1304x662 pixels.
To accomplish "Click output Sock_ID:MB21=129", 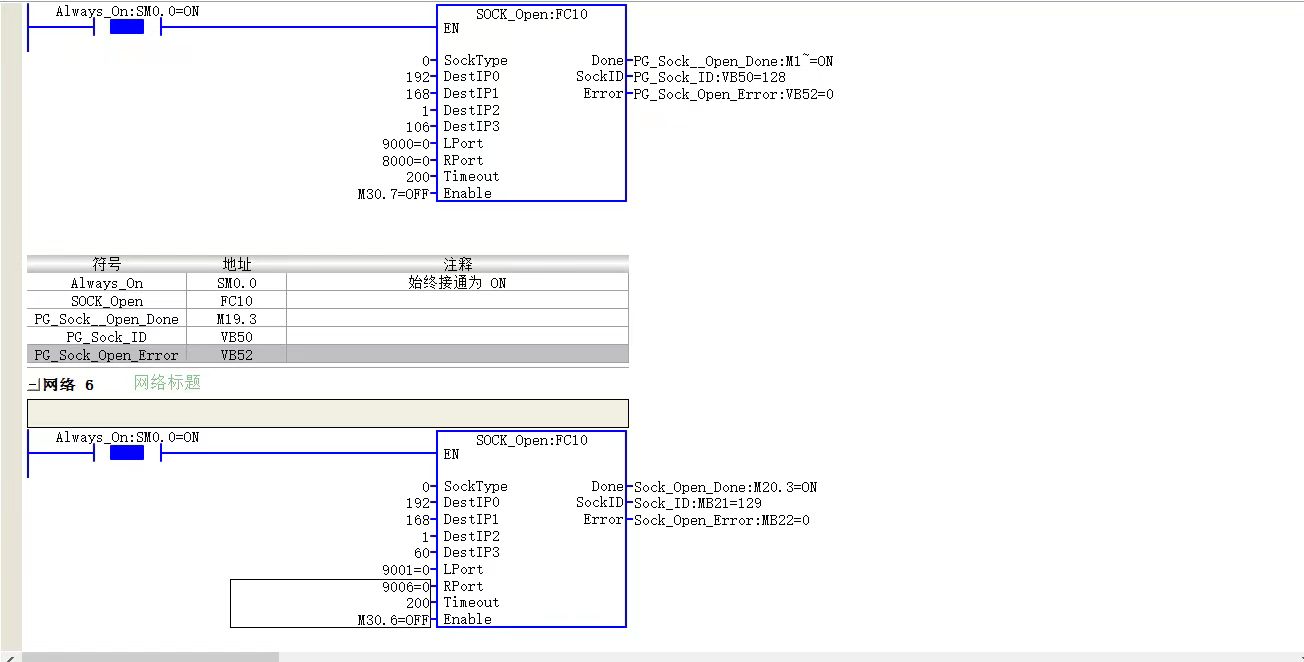I will [x=697, y=503].
